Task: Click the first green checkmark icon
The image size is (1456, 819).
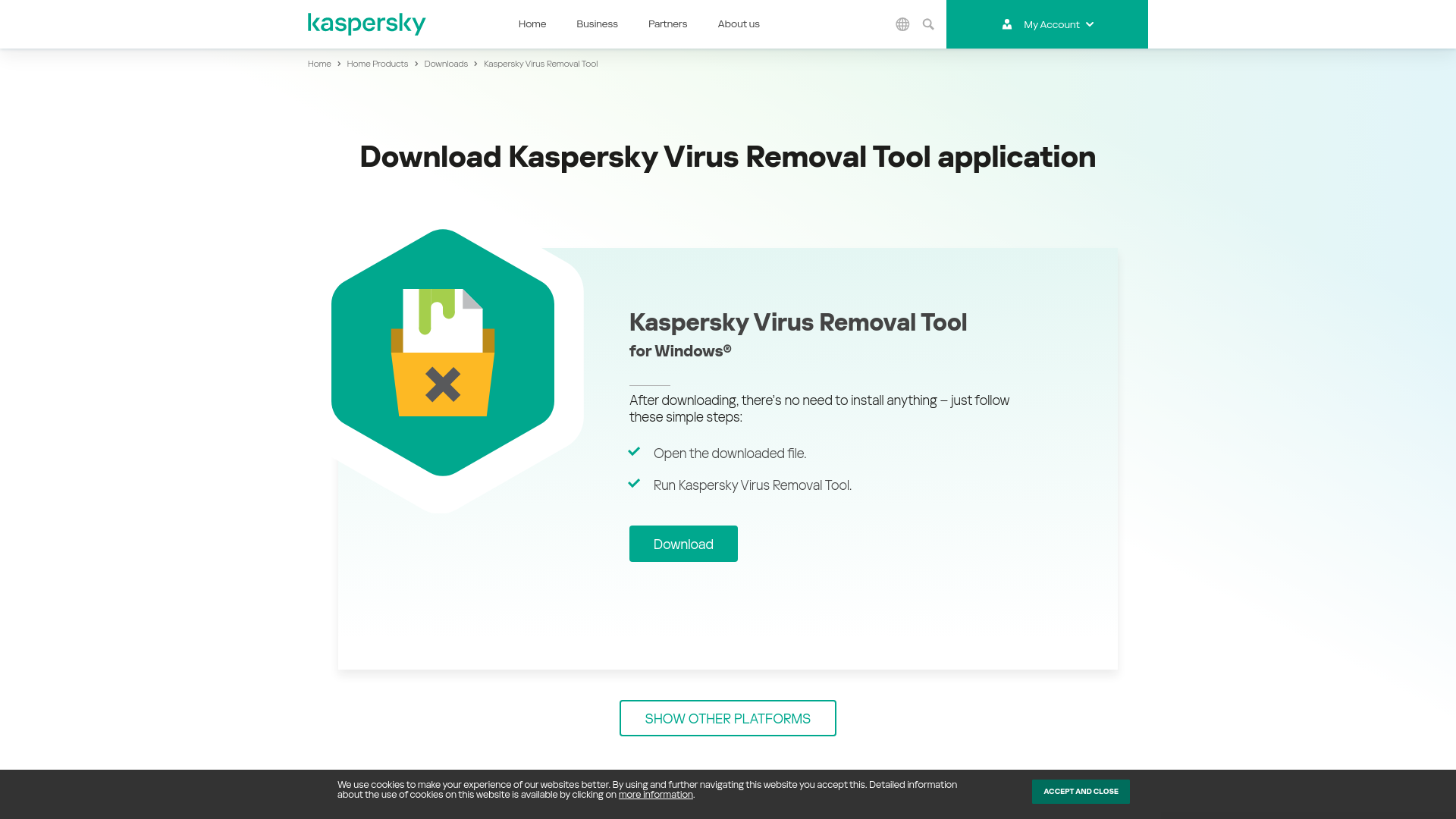Action: tap(634, 452)
